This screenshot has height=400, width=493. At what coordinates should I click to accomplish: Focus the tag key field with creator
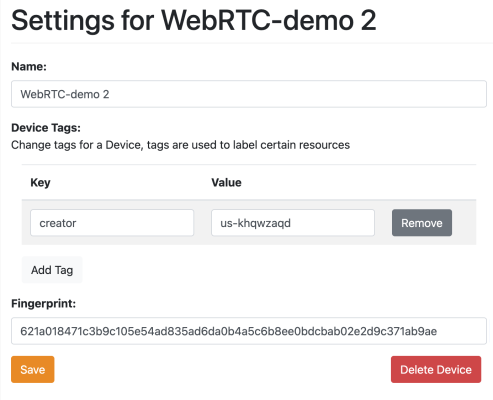coord(112,223)
